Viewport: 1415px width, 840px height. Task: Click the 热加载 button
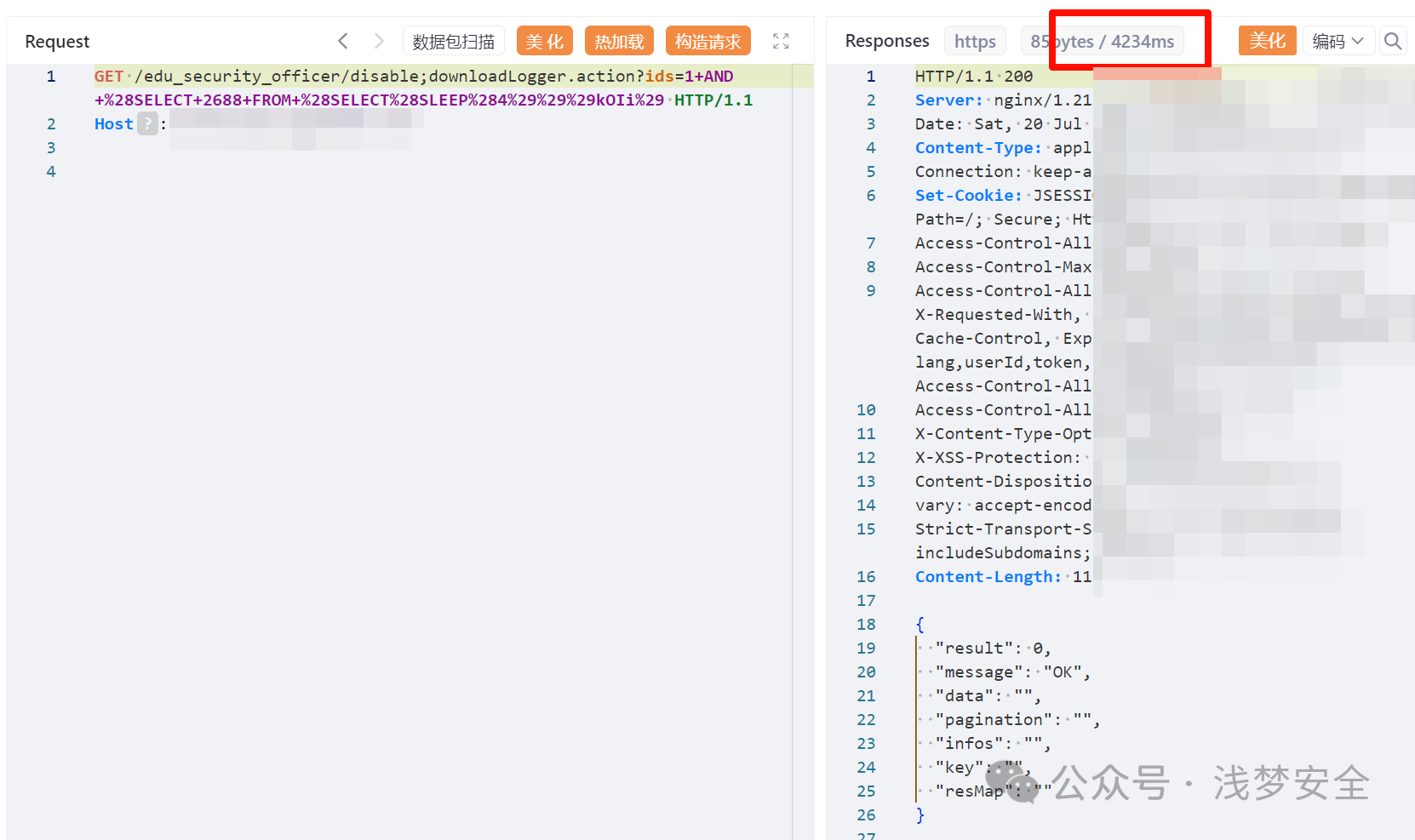pos(619,41)
